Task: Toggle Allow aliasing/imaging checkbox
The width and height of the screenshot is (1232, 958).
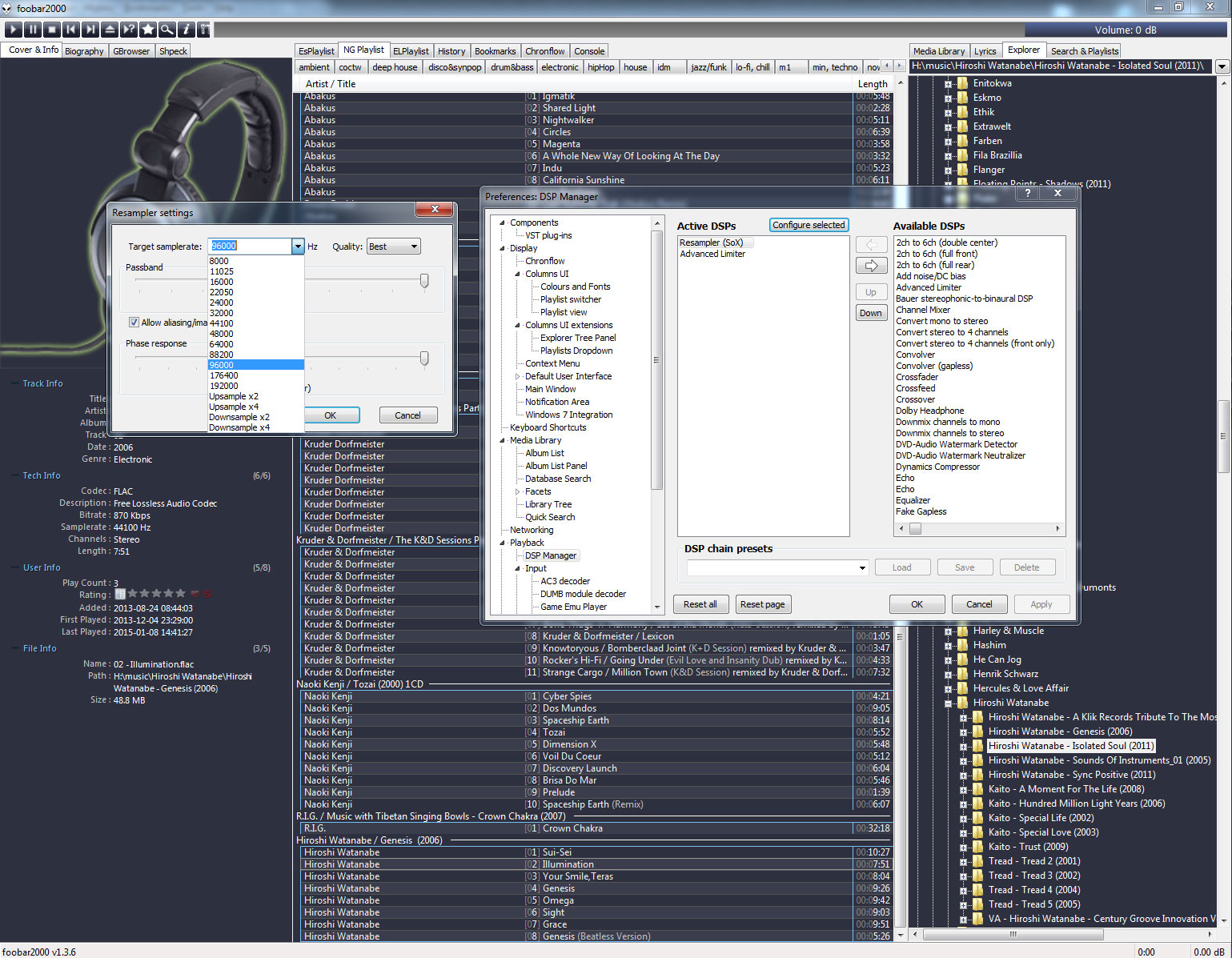Action: (x=134, y=323)
